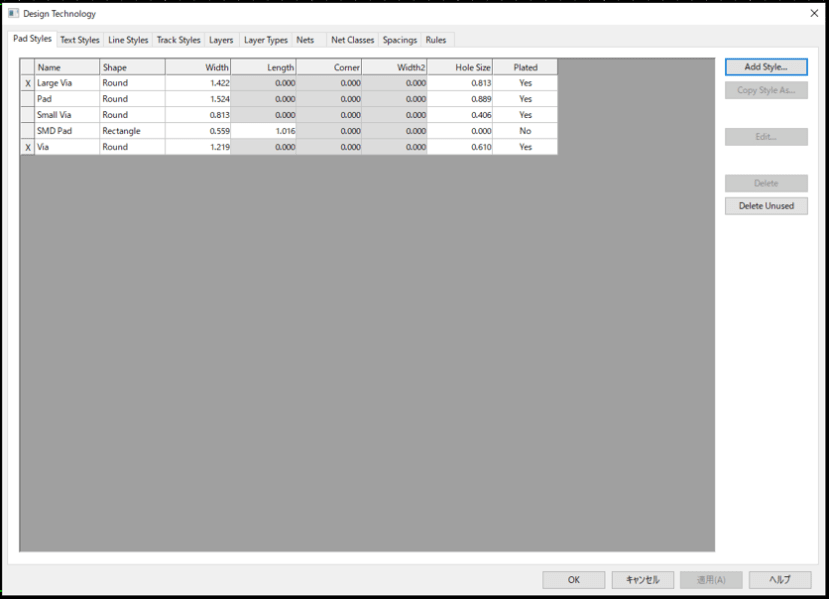Click the 0.406 hole size value

460,115
